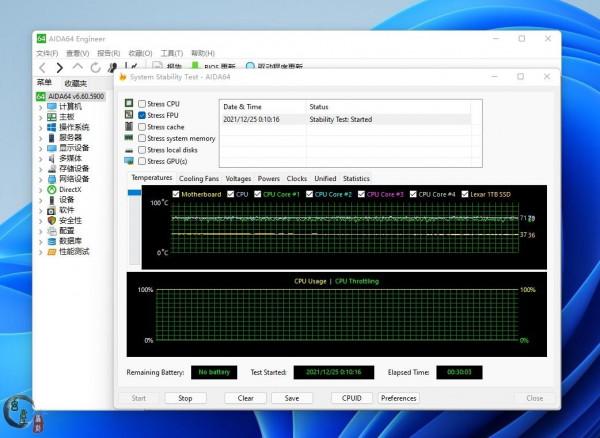Viewport: 600px width, 438px height.
Task: Click the 安全性 shield icon
Action: tap(51, 220)
